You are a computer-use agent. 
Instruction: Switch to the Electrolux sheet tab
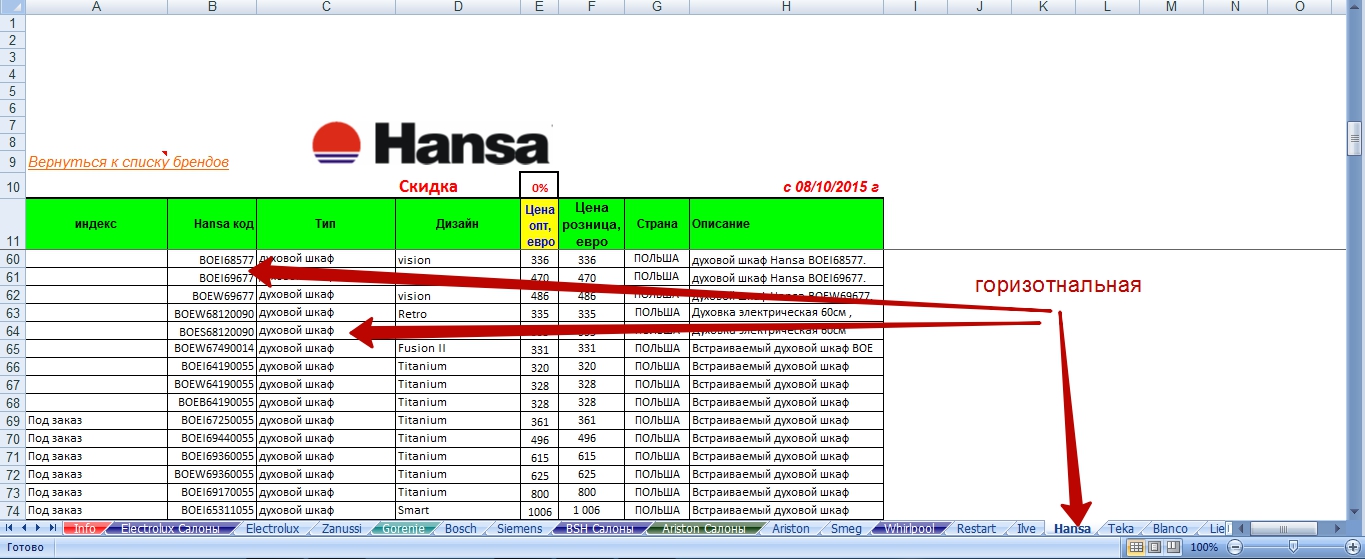272,528
